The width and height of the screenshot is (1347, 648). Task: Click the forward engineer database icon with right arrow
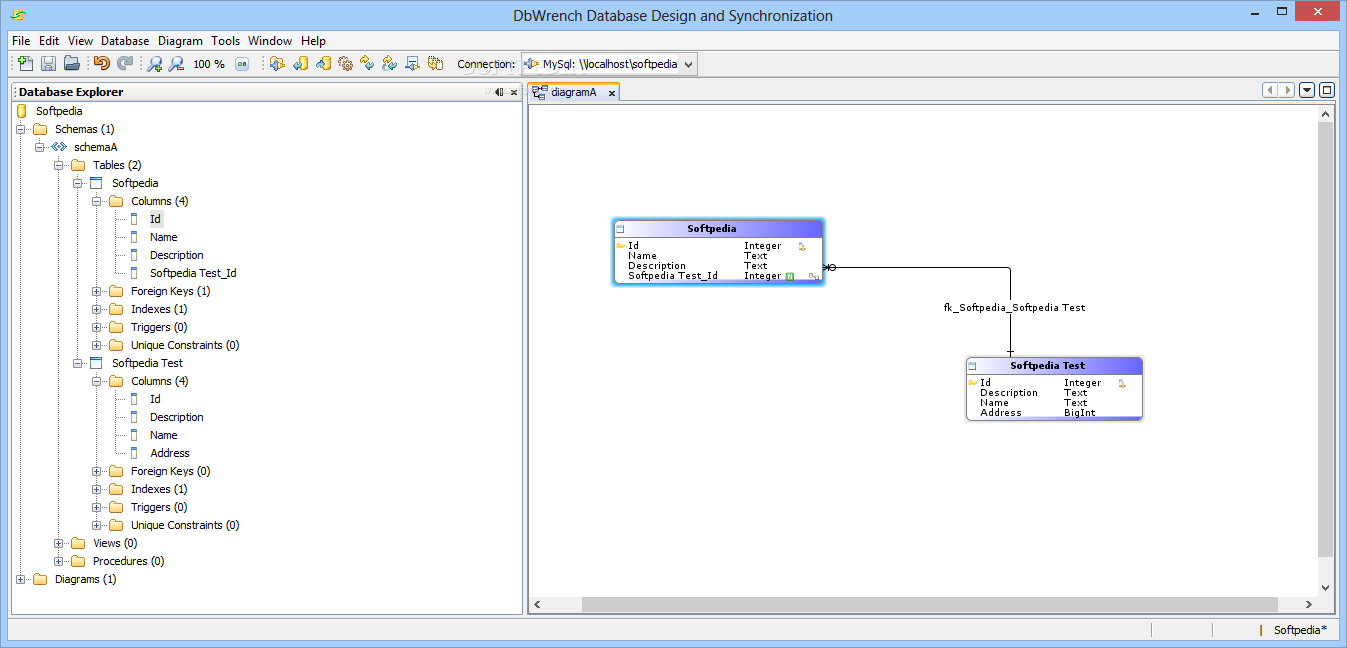[323, 64]
